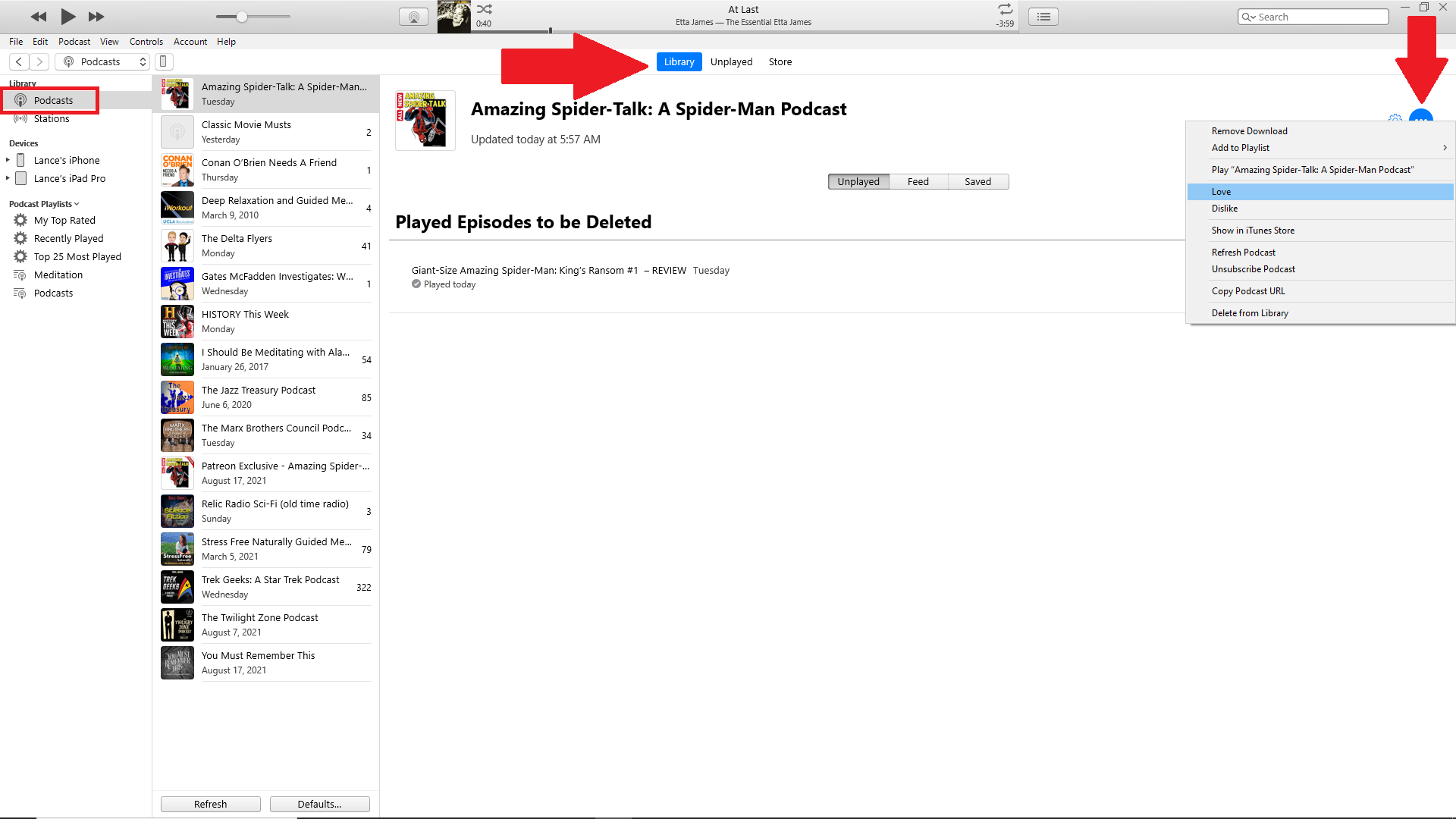Select the Feed segmented filter
Viewport: 1456px width, 819px height.
coord(918,182)
